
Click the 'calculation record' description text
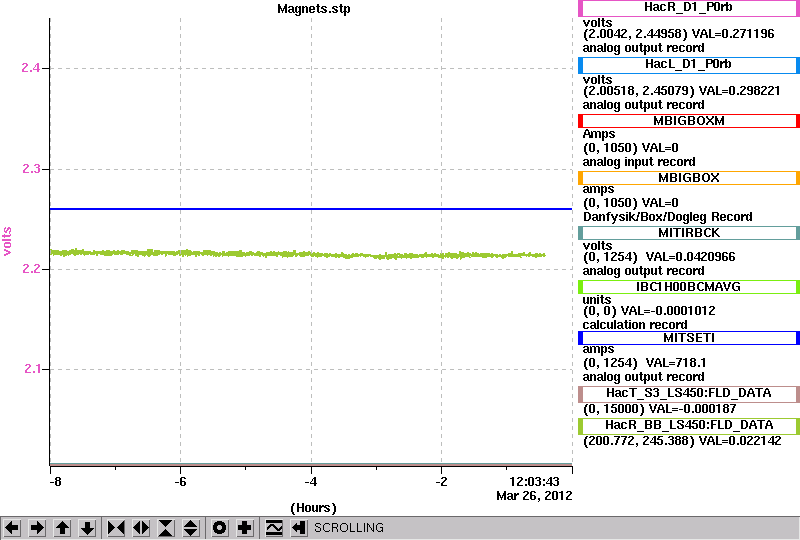click(635, 325)
